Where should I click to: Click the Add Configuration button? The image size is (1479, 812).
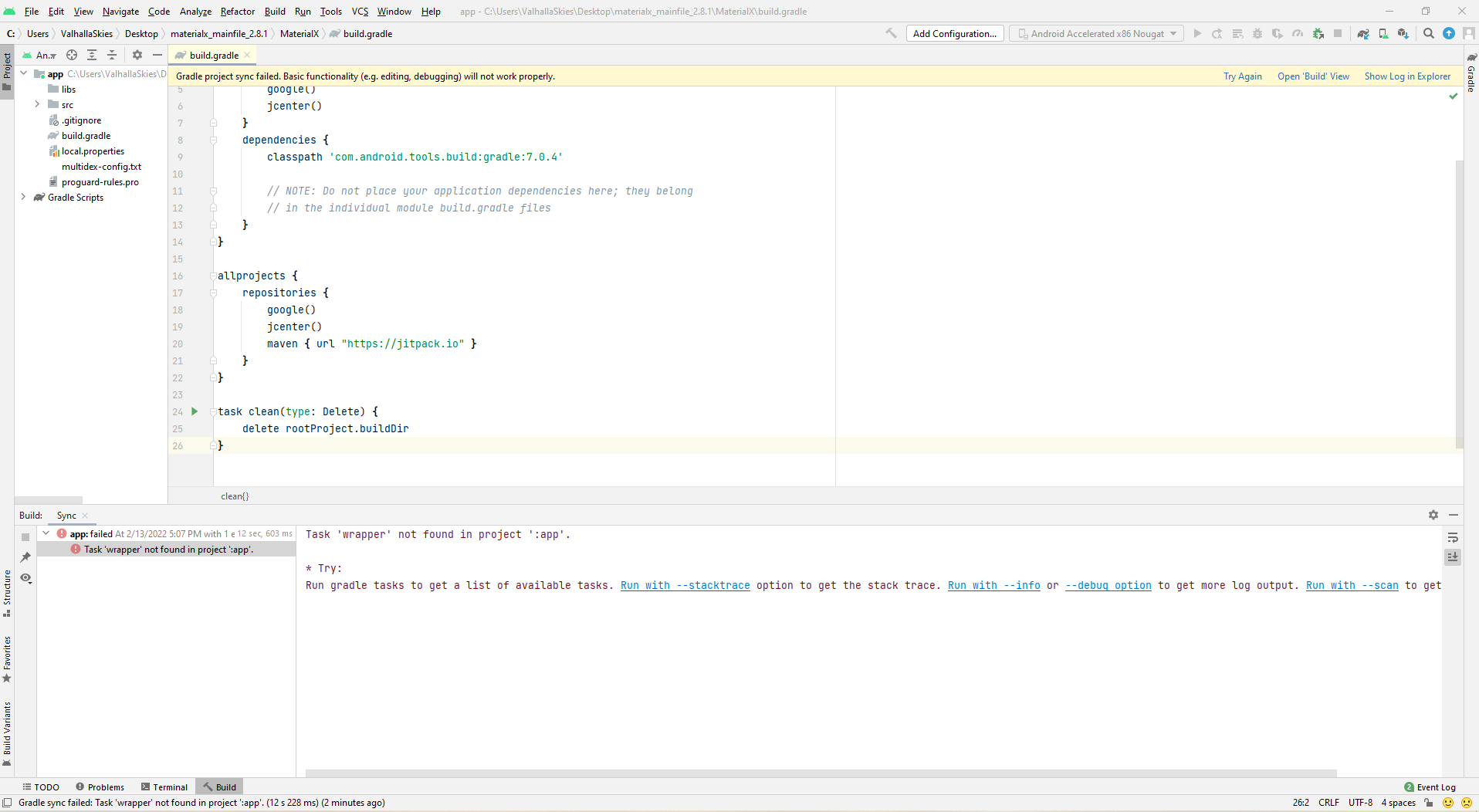point(955,33)
